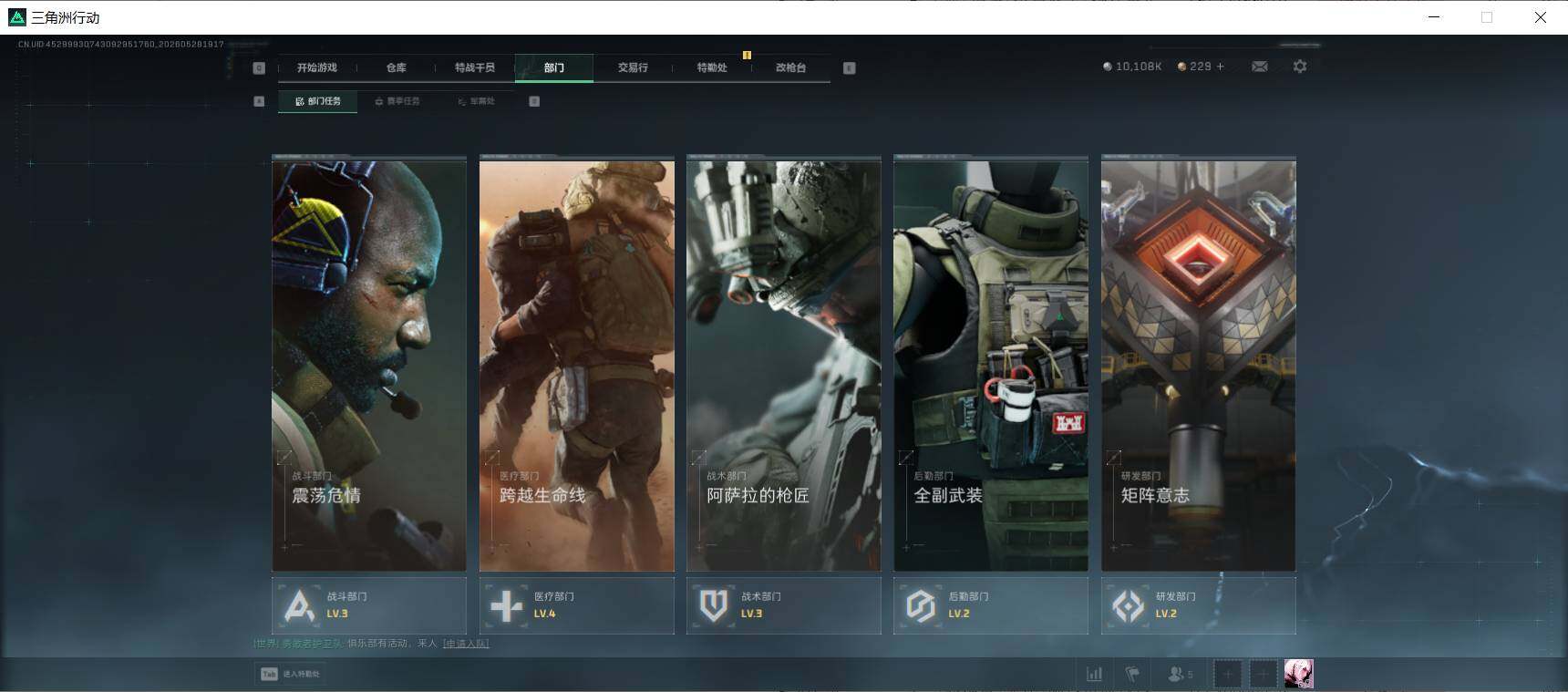This screenshot has width=1568, height=692.
Task: Click the 申请入队 link in chat
Action: click(466, 644)
